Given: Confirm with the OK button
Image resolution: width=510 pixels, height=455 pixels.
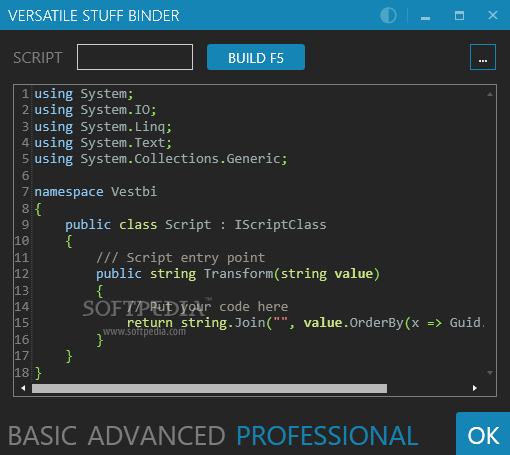Looking at the screenshot, I should pos(483,434).
